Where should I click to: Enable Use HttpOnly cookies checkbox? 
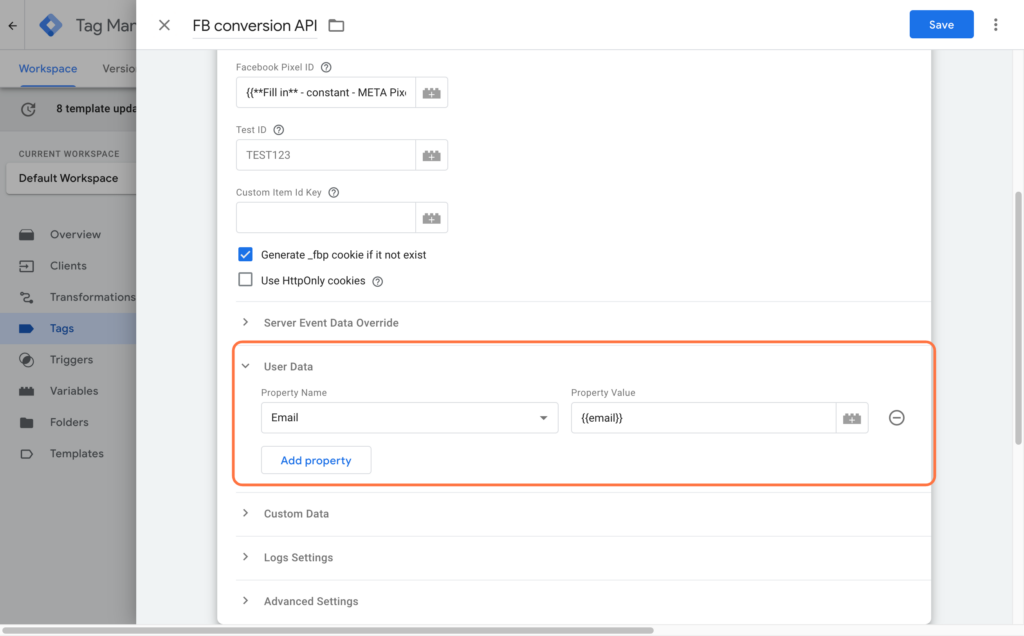246,279
